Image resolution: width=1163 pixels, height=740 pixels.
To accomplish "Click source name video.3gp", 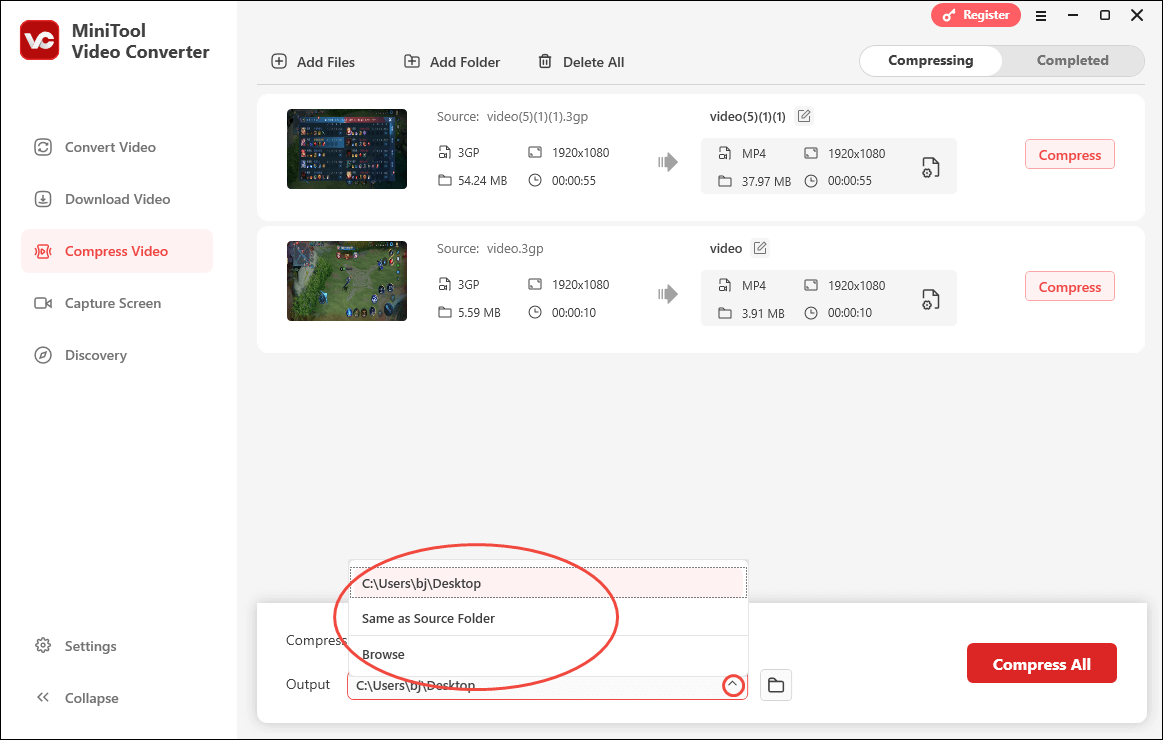I will pyautogui.click(x=515, y=248).
